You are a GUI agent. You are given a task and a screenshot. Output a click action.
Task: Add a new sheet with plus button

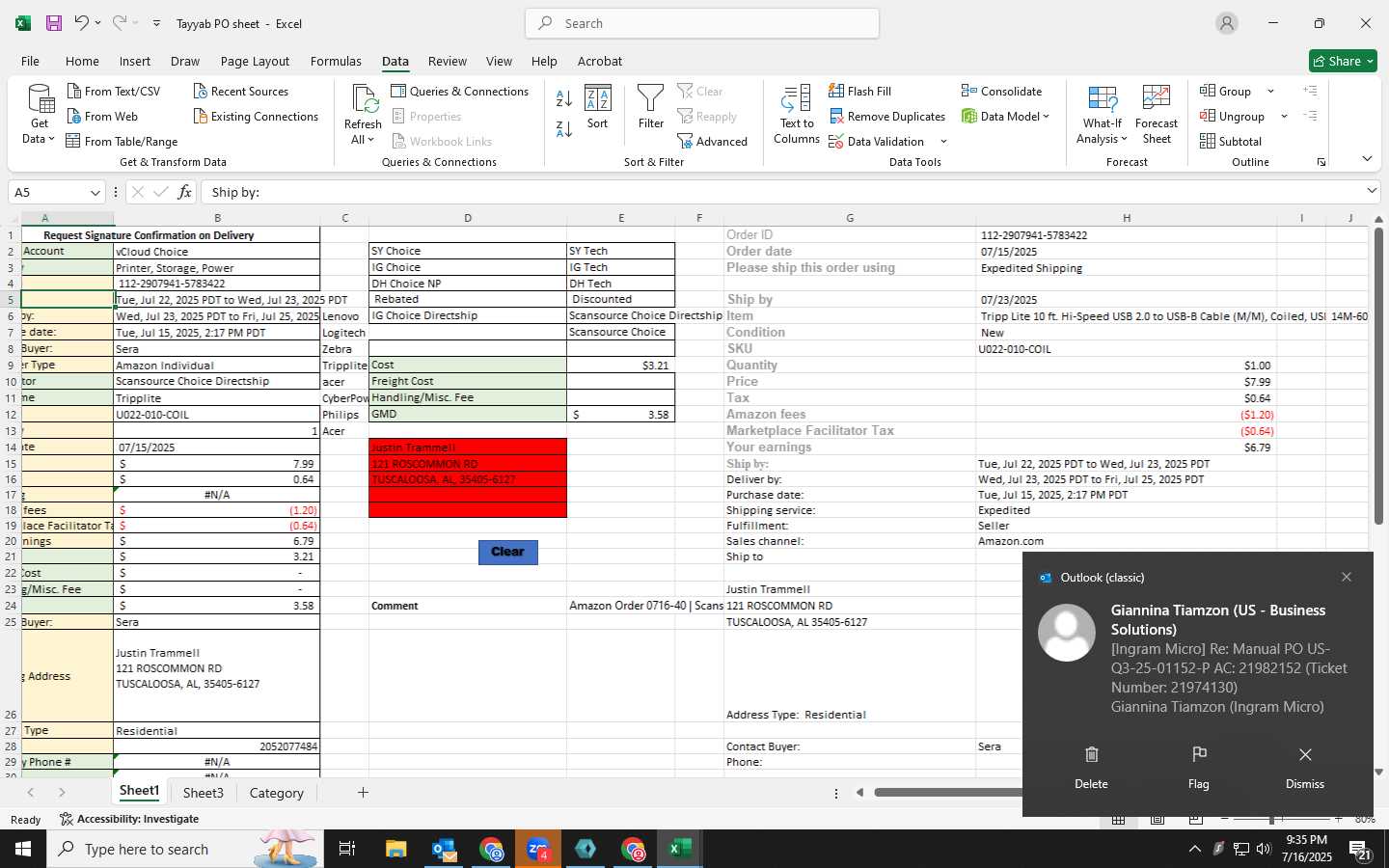pos(363,793)
